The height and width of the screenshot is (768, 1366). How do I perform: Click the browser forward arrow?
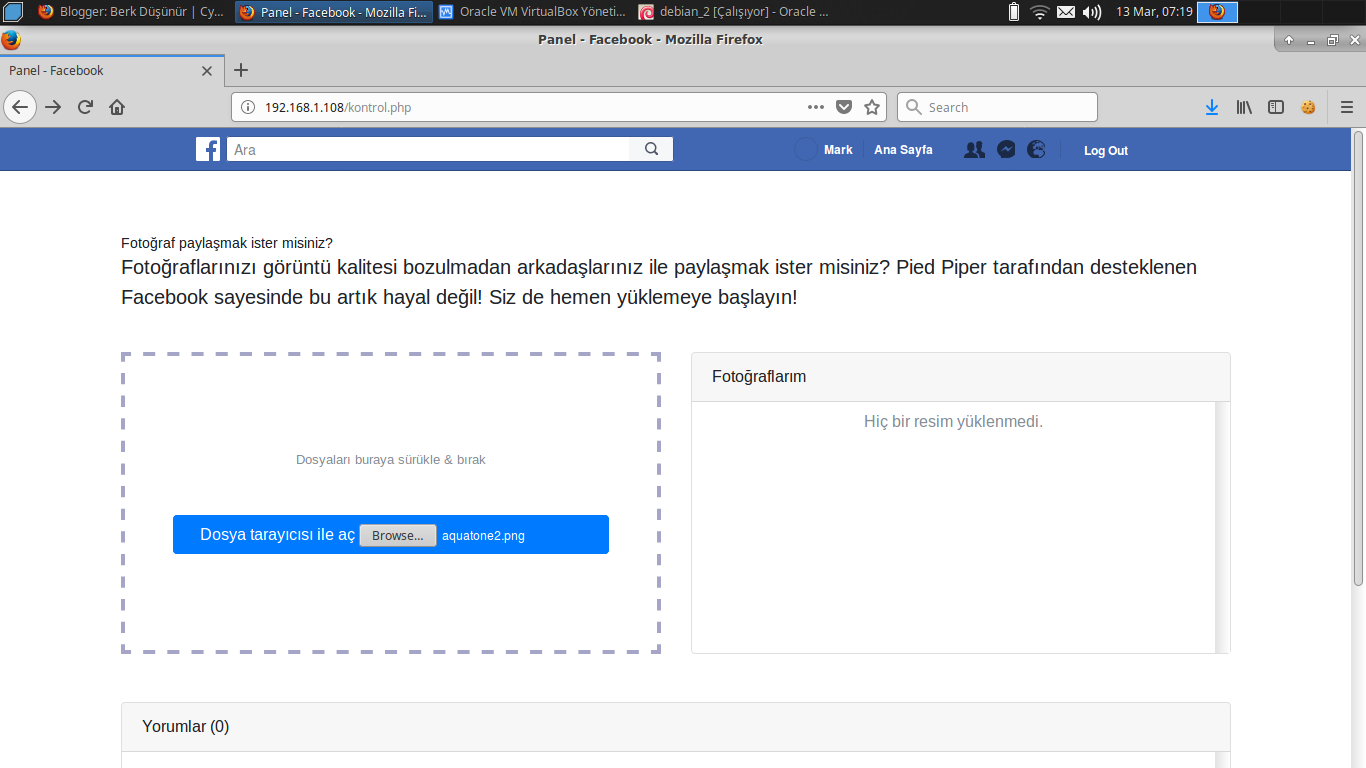pyautogui.click(x=53, y=107)
